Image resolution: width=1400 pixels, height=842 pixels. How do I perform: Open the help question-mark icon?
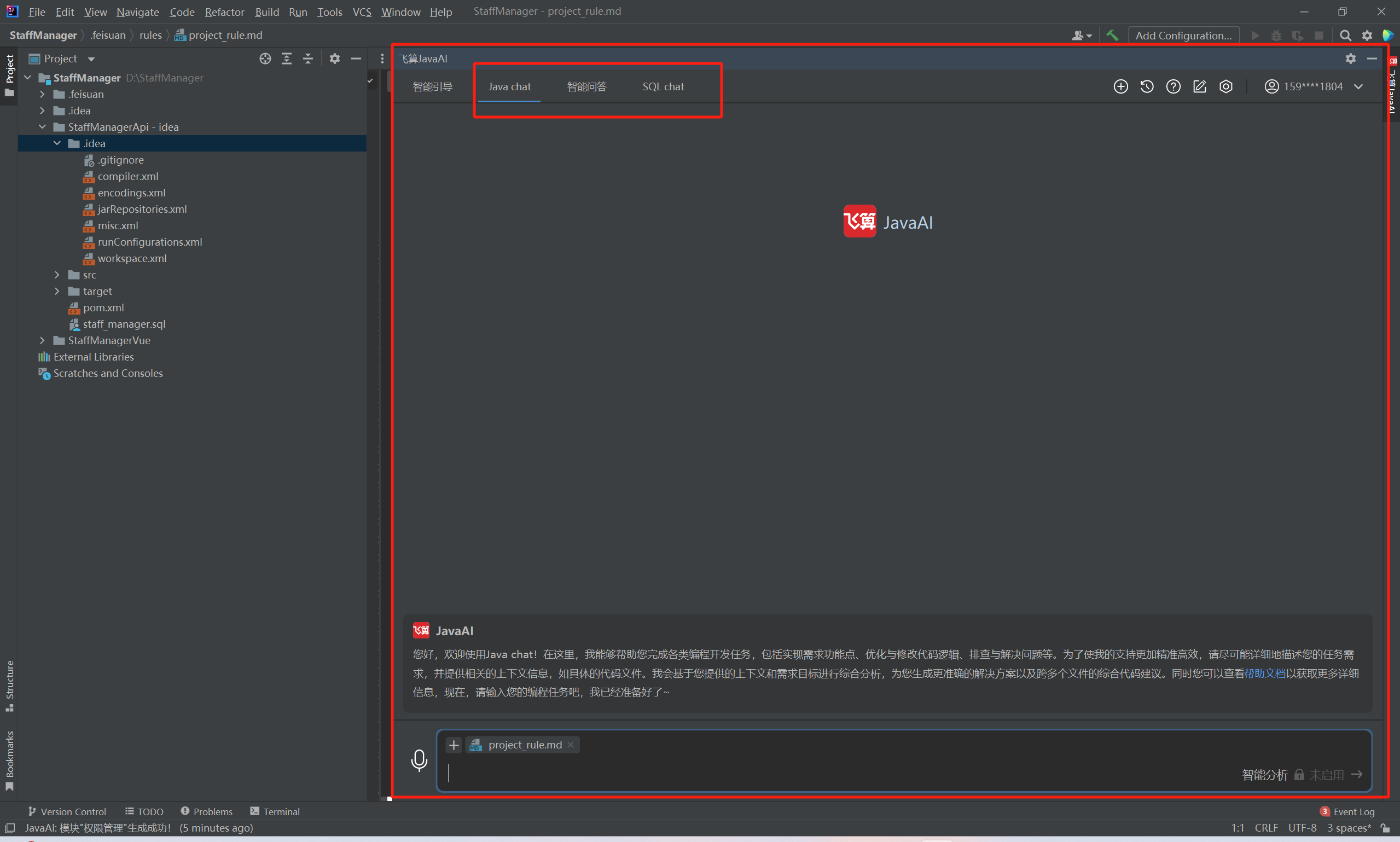coord(1173,86)
